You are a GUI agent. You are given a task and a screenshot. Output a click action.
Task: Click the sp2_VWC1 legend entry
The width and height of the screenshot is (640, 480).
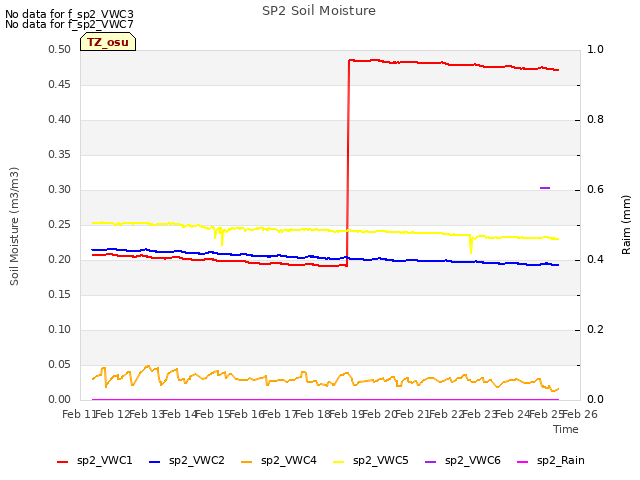95,461
